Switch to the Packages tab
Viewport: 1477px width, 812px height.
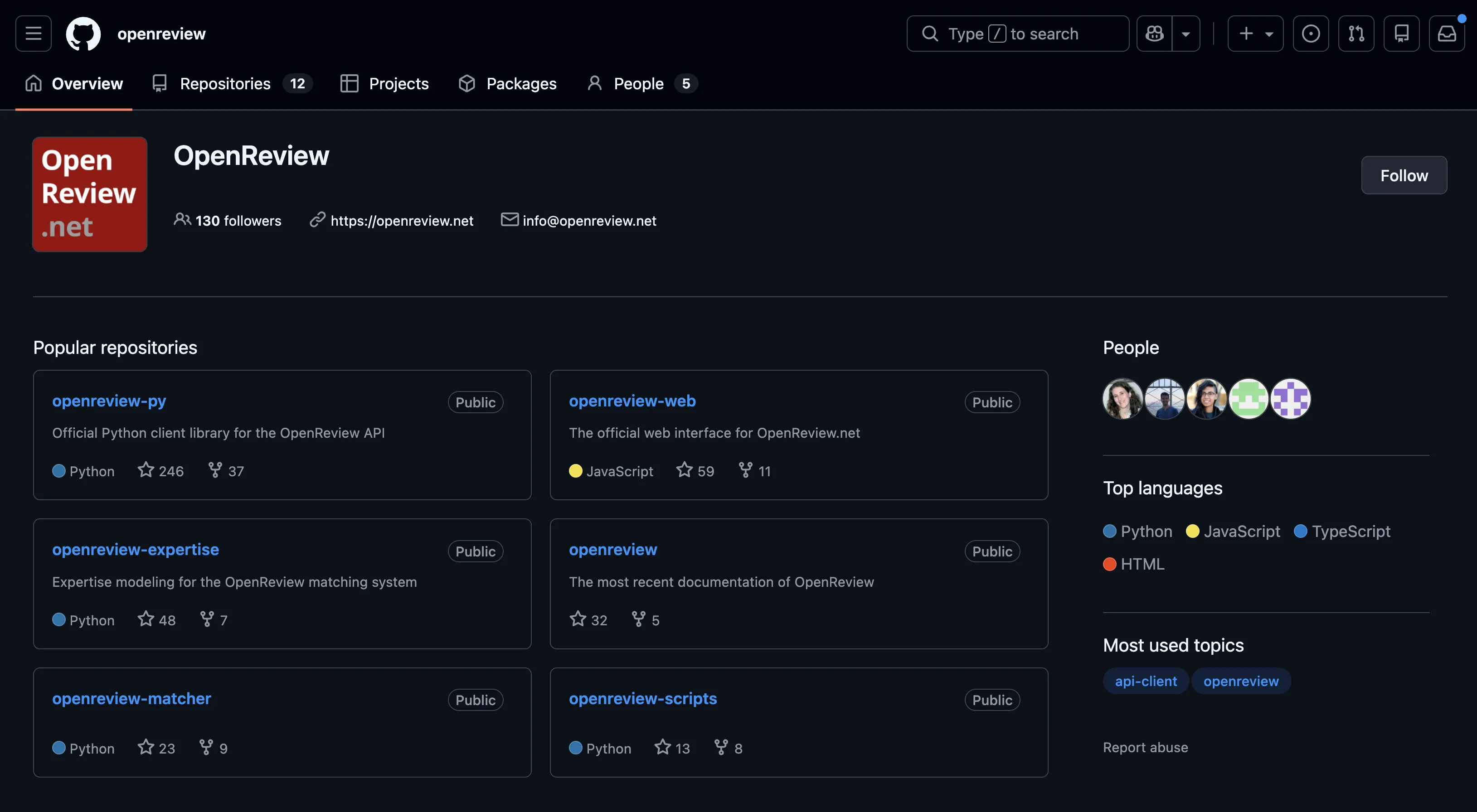coord(507,84)
